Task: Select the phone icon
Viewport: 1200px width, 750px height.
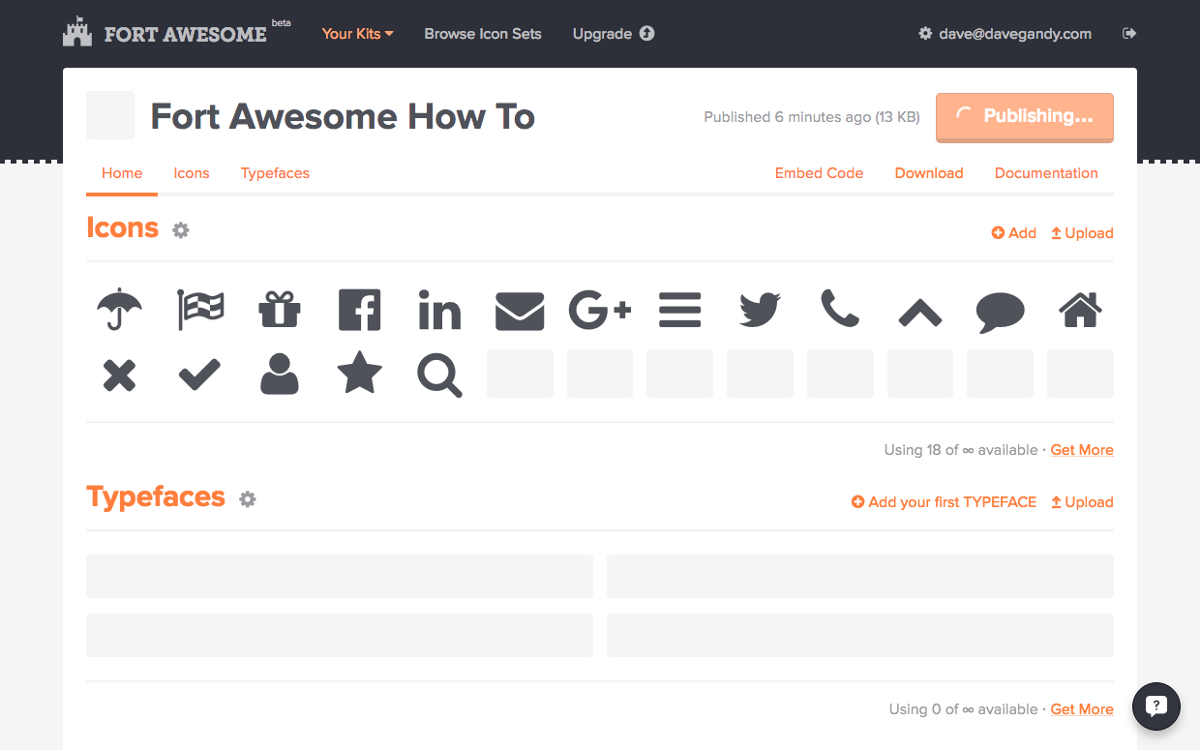Action: 839,310
